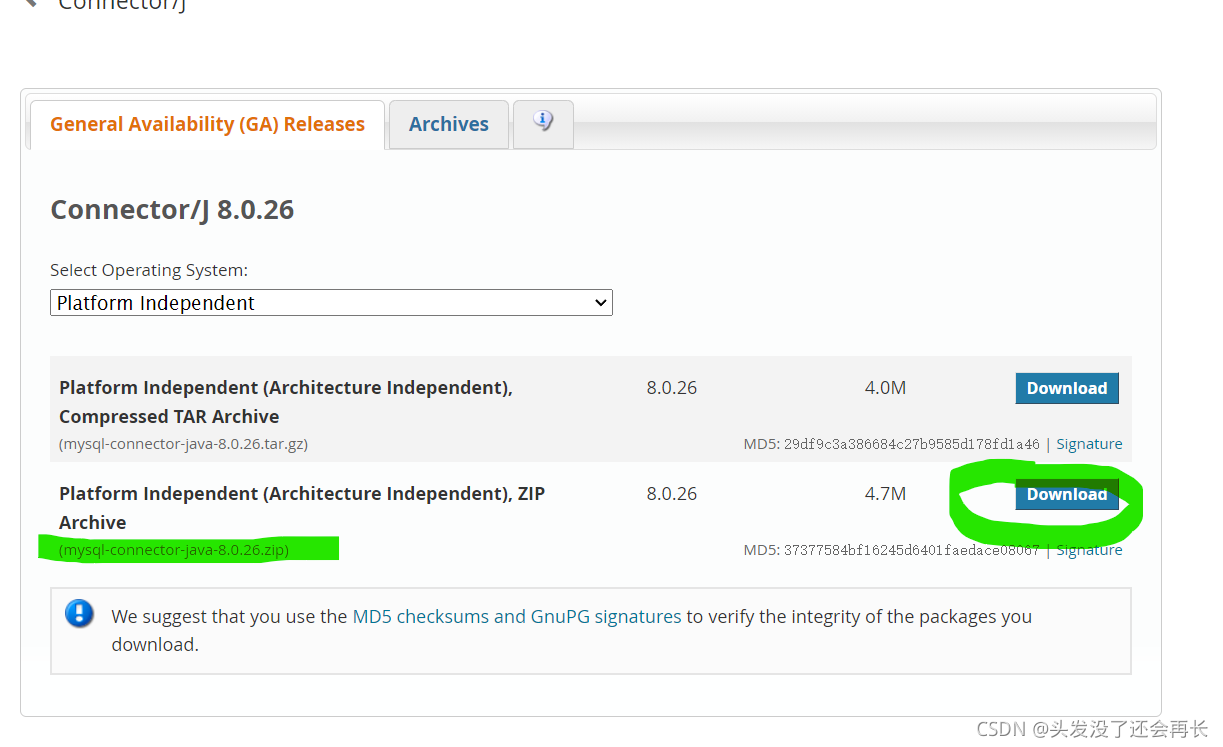Viewport: 1223px width, 747px height.
Task: Select the mysql-connector-java-8.0.26.tar.gz filename text
Action: [x=183, y=444]
